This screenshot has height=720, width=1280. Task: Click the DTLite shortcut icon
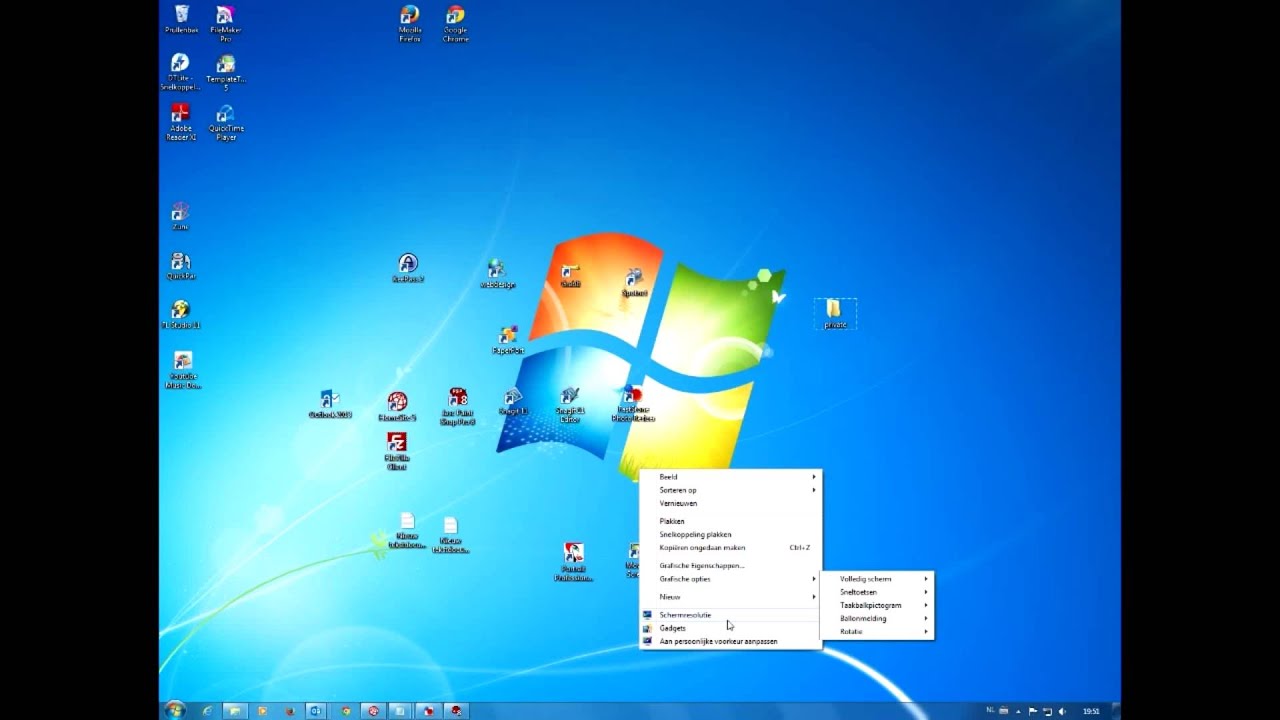point(180,72)
